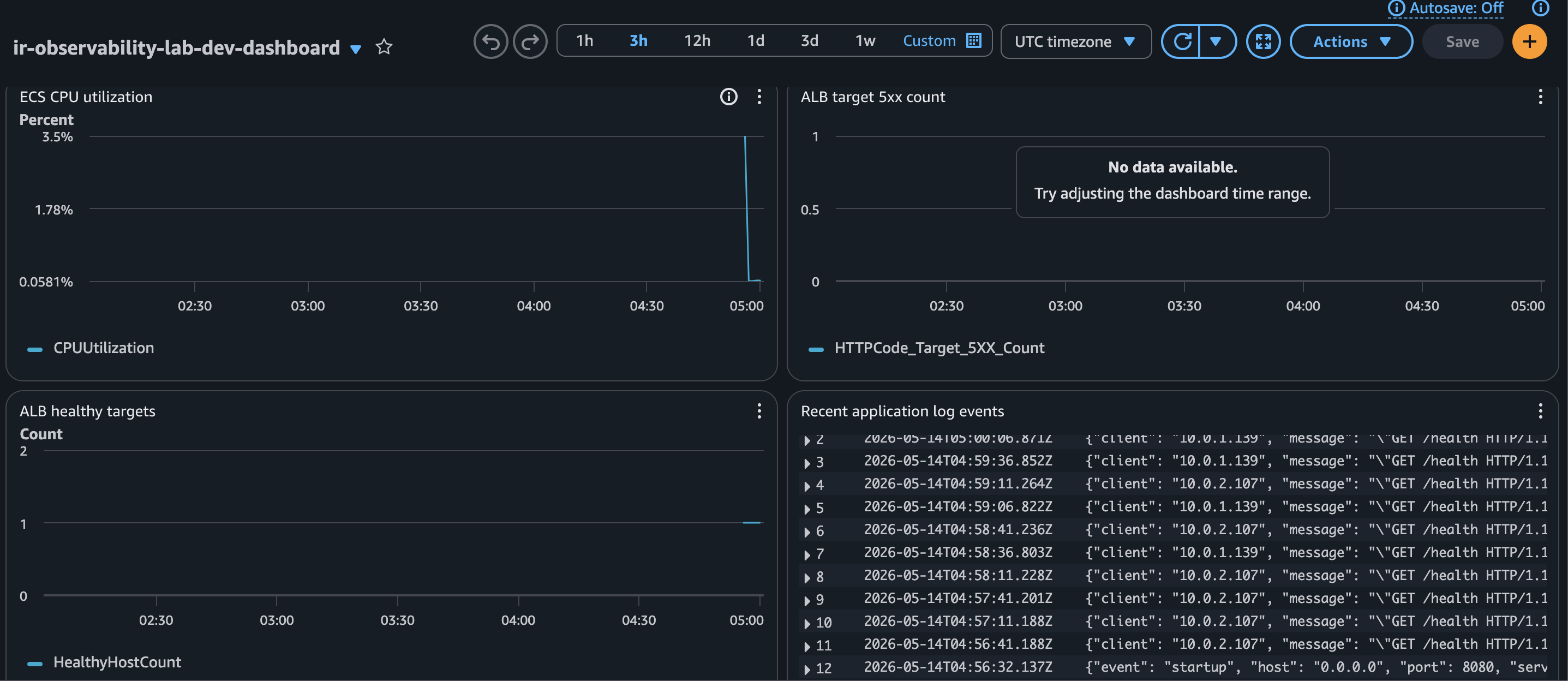The image size is (1568, 681).
Task: Favorite the dashboard with the star icon
Action: point(384,47)
